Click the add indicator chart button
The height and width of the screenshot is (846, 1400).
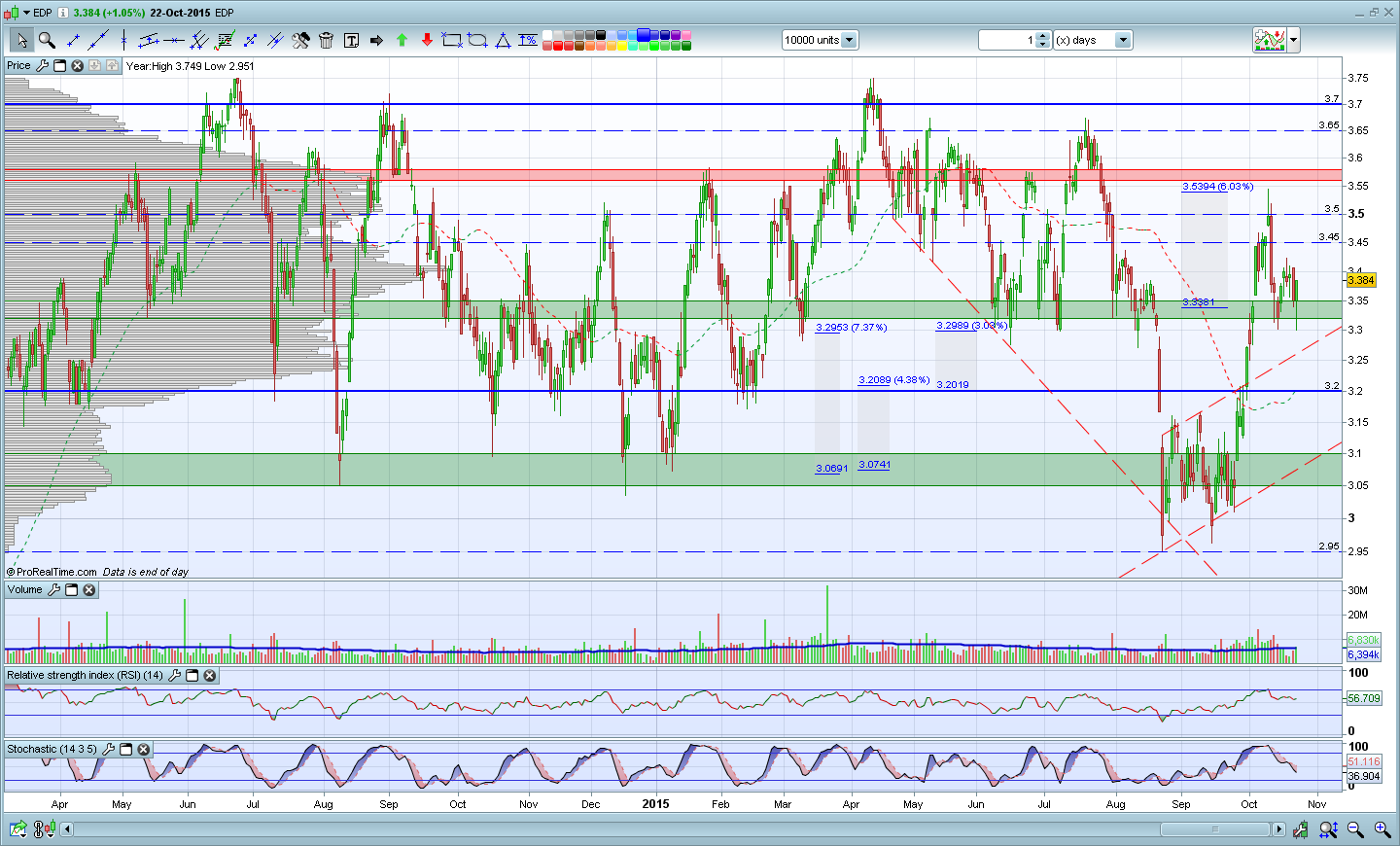pos(1270,40)
